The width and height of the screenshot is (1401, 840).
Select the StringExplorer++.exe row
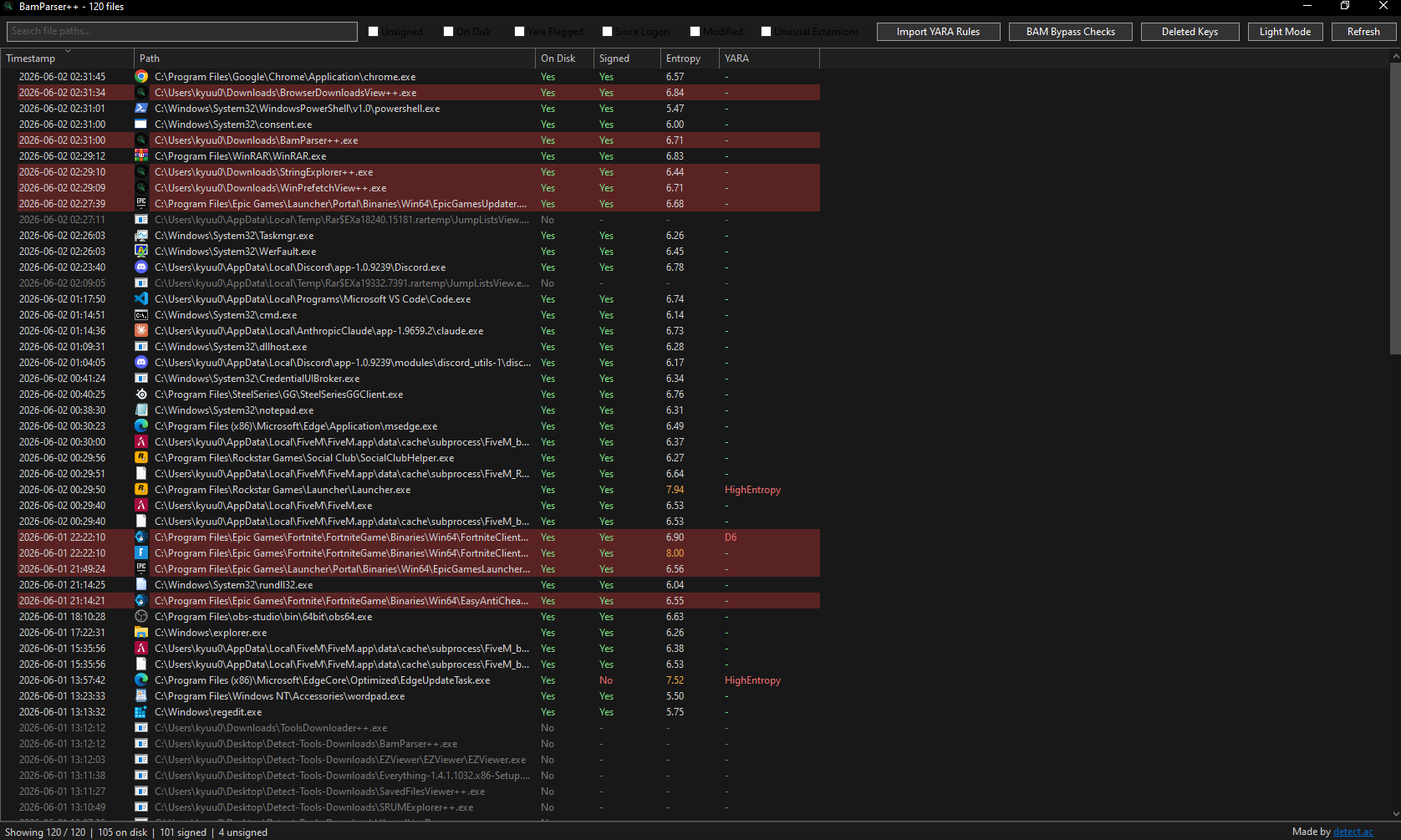(418, 172)
